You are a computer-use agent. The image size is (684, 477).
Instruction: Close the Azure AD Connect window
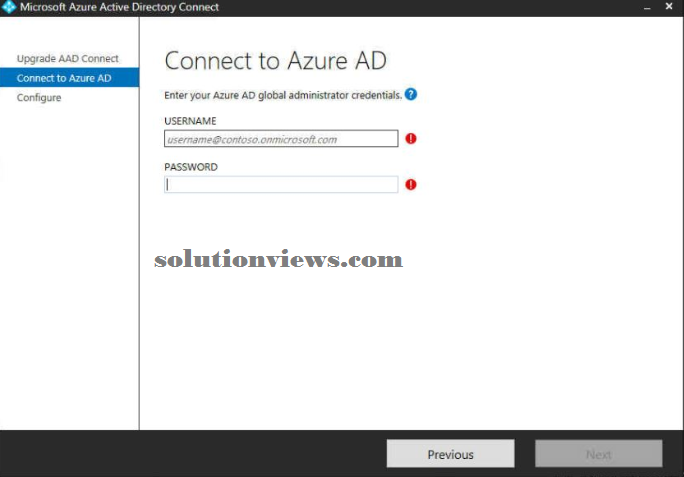coord(669,7)
